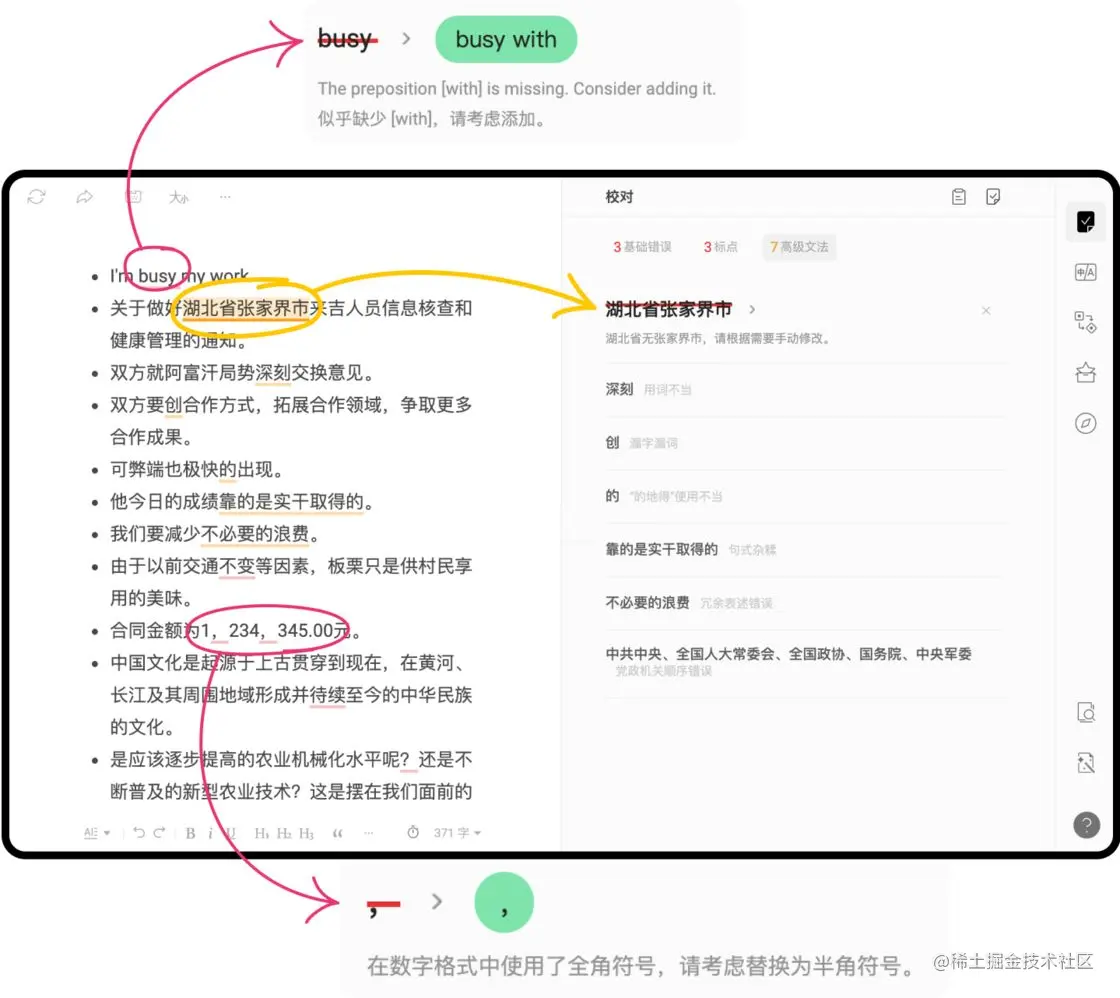Image resolution: width=1120 pixels, height=998 pixels.
Task: Click the 校对 panel title
Action: (619, 197)
